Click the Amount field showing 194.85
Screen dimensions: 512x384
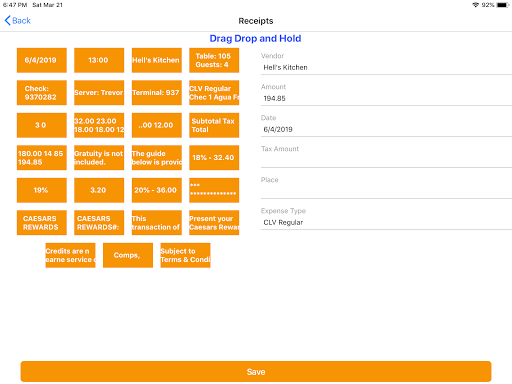click(x=386, y=98)
